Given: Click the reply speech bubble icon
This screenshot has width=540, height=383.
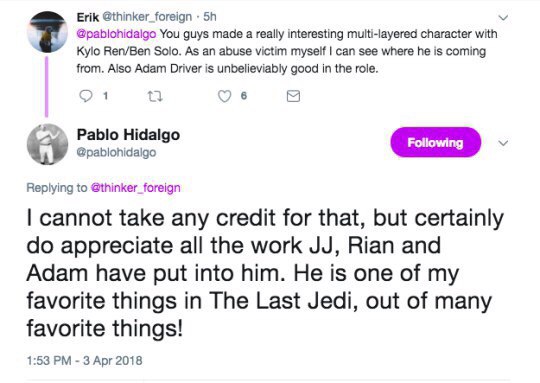Looking at the screenshot, I should click(86, 96).
